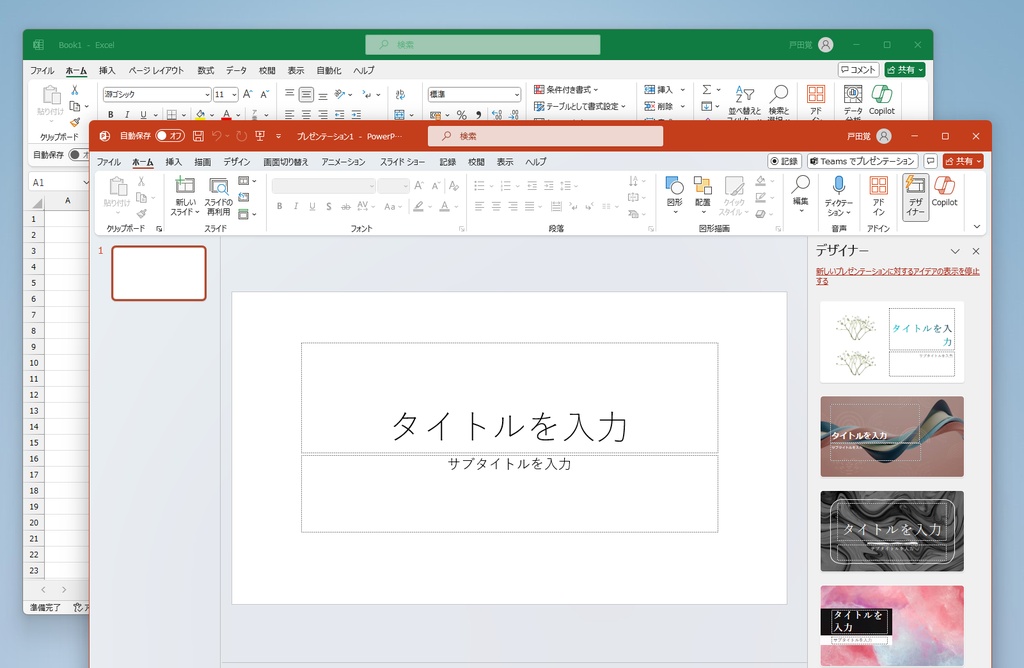Switch to 画面切り替え tab in PowerPoint
The image size is (1024, 668).
[285, 162]
